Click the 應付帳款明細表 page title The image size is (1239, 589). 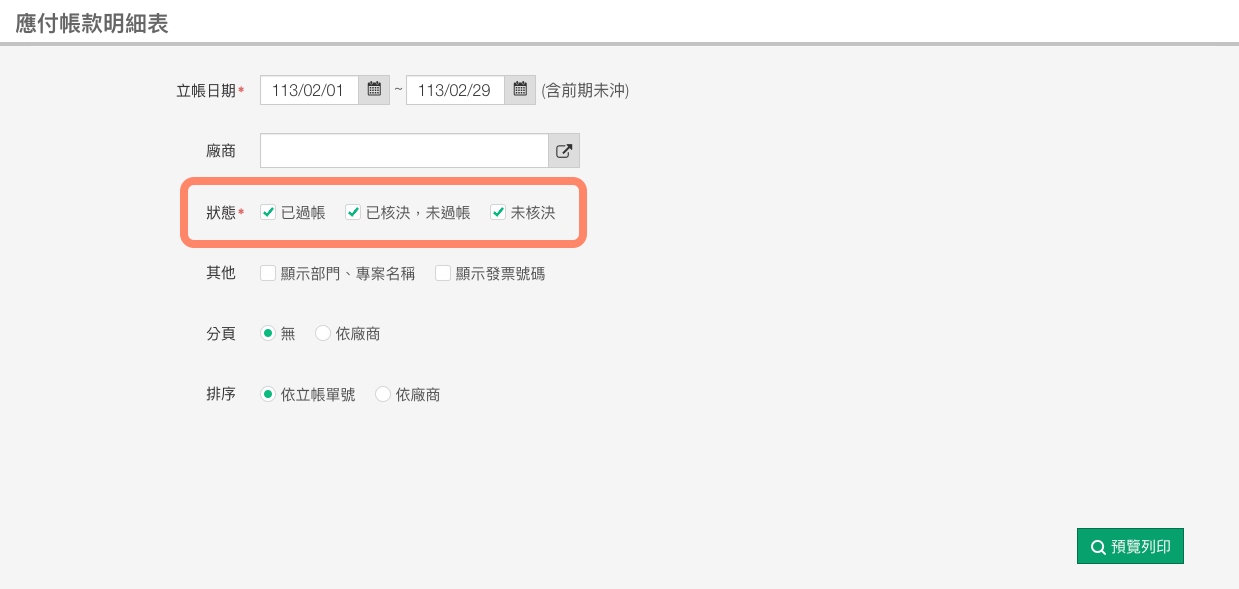(x=92, y=24)
